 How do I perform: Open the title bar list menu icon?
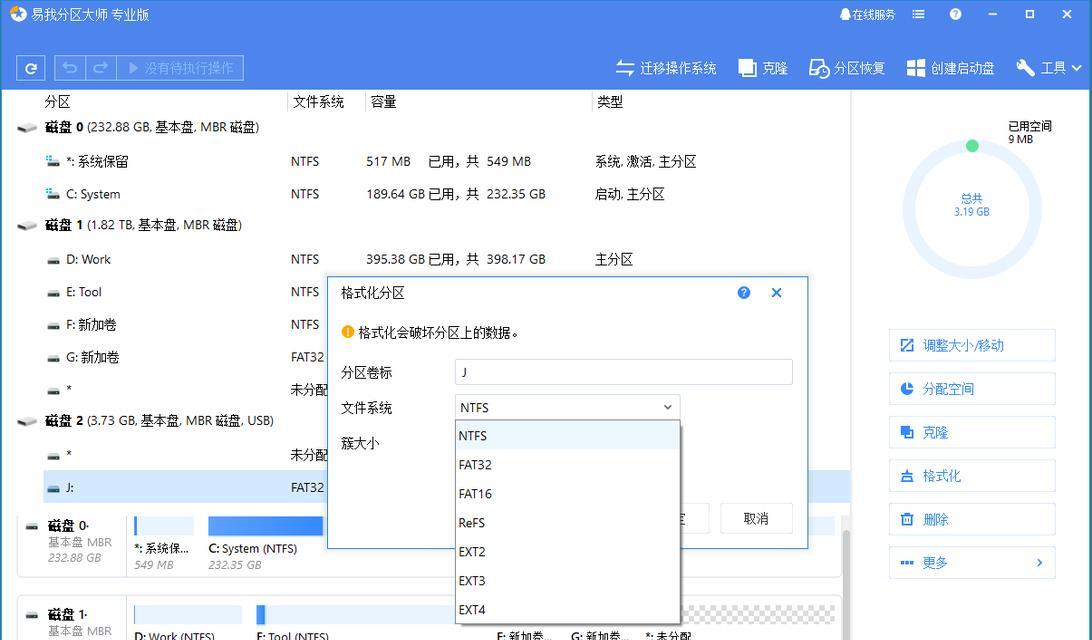point(919,15)
